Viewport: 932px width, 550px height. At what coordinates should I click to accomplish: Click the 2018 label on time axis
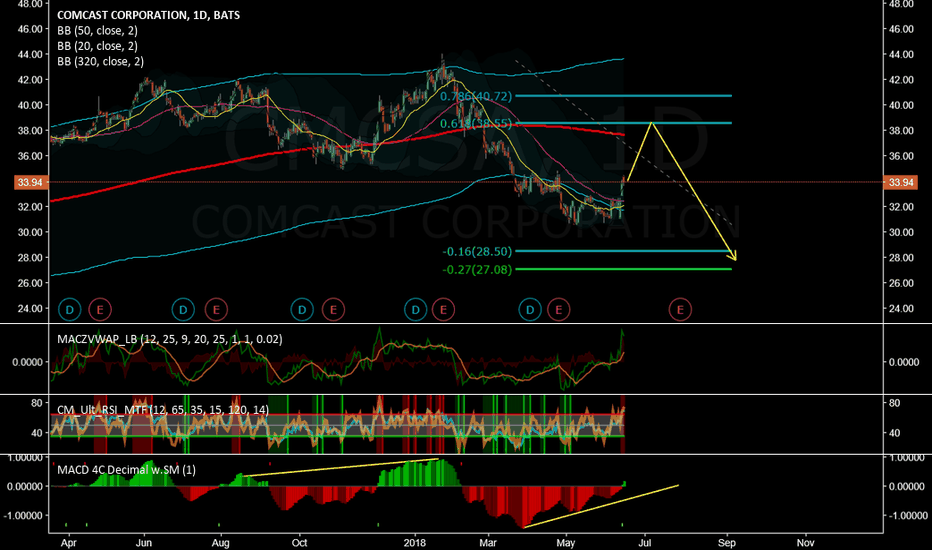click(415, 542)
